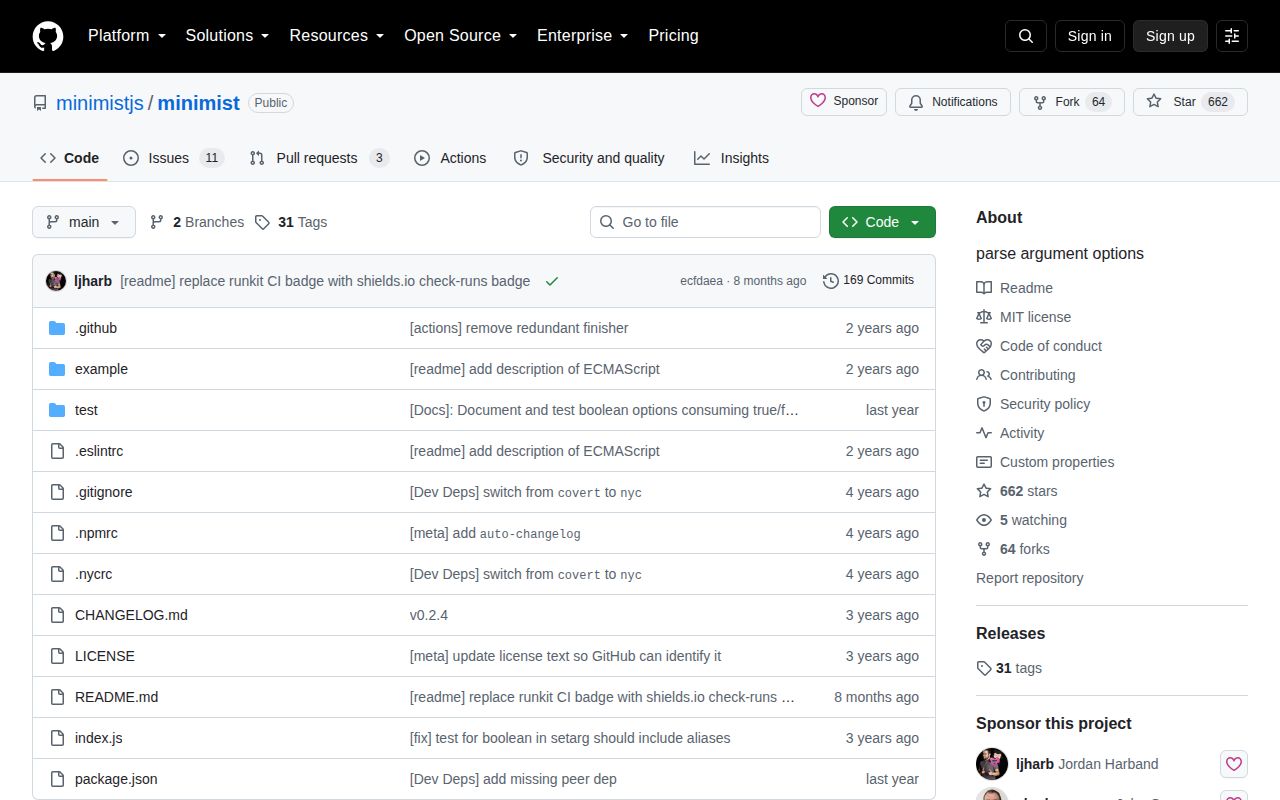1280x800 pixels.
Task: Switch to the Pull requests tab
Action: (x=319, y=158)
